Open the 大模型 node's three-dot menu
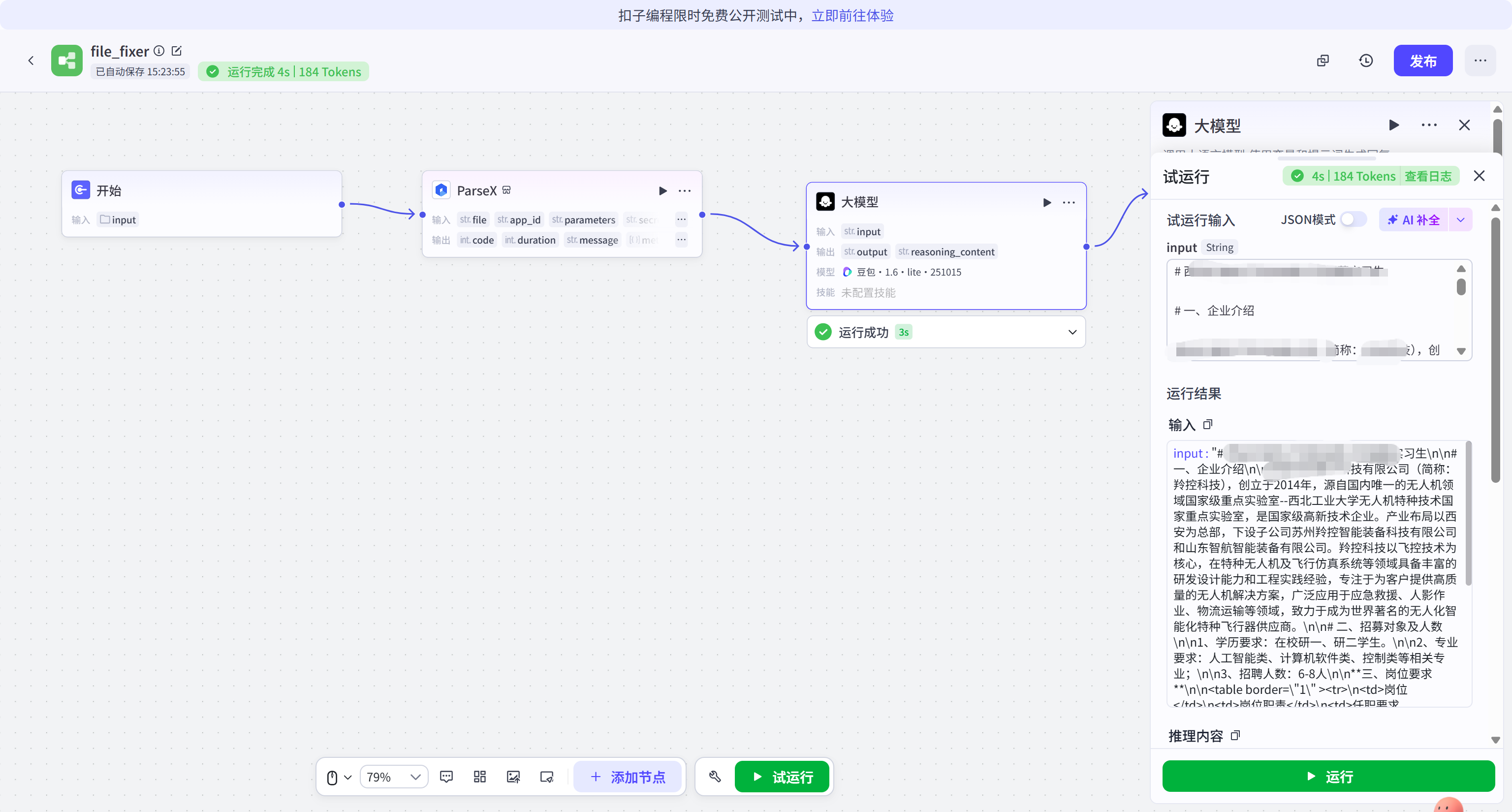 [x=1069, y=202]
